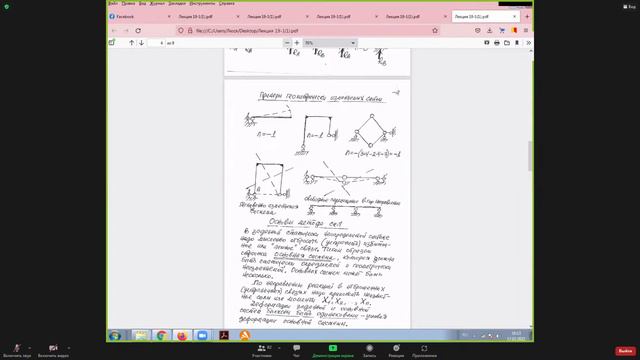The image size is (640, 360).
Task: Click the tracking protection shield in address bar
Action: coord(181,31)
